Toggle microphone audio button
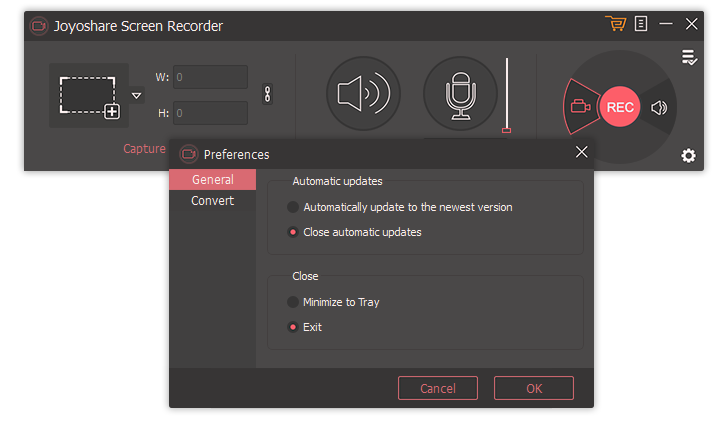This screenshot has width=724, height=444. pyautogui.click(x=460, y=94)
